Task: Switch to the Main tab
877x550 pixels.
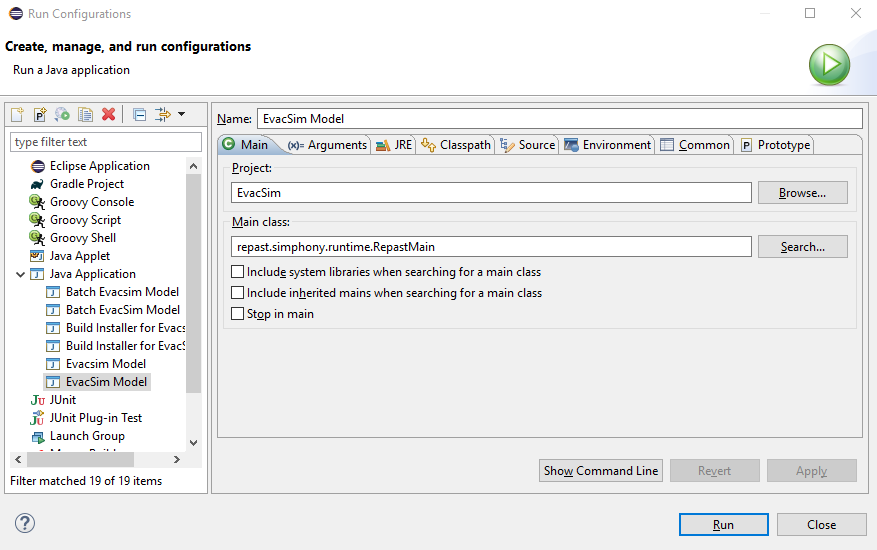Action: tap(246, 145)
